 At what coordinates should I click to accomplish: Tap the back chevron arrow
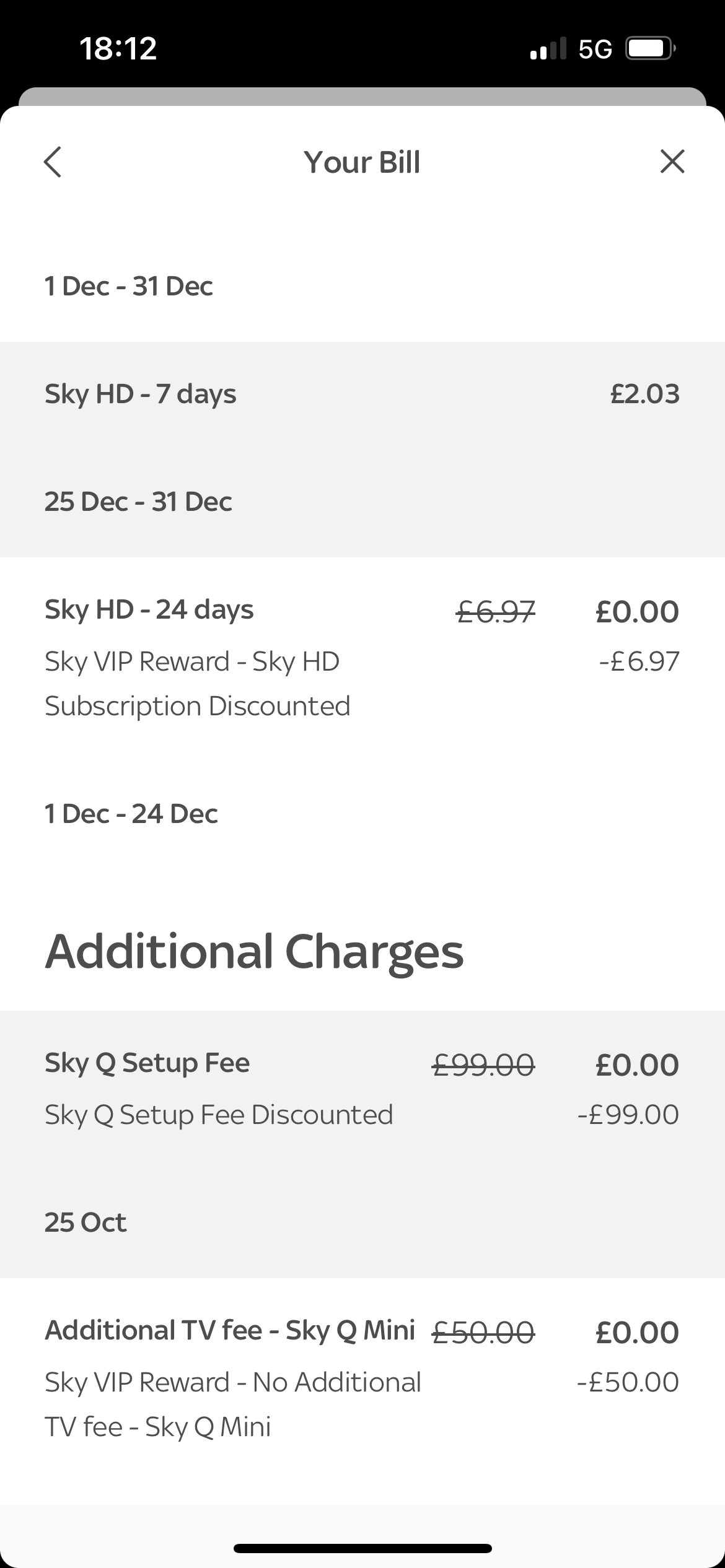tap(53, 162)
